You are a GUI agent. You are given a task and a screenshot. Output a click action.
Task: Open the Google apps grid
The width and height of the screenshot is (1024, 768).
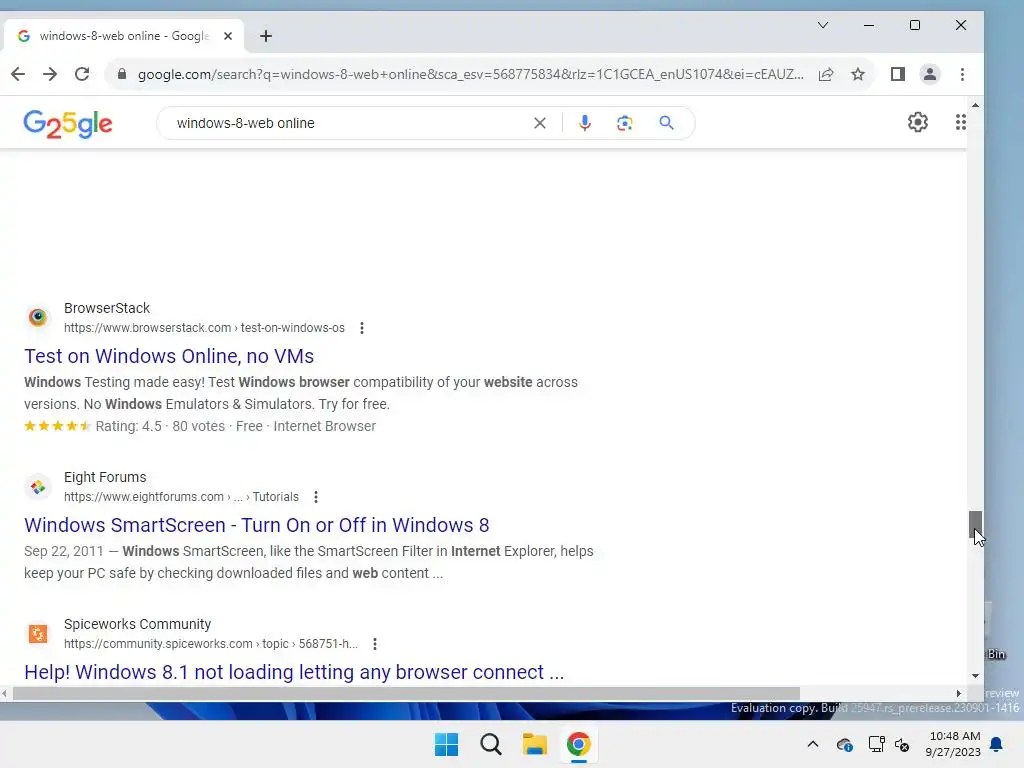coord(960,122)
